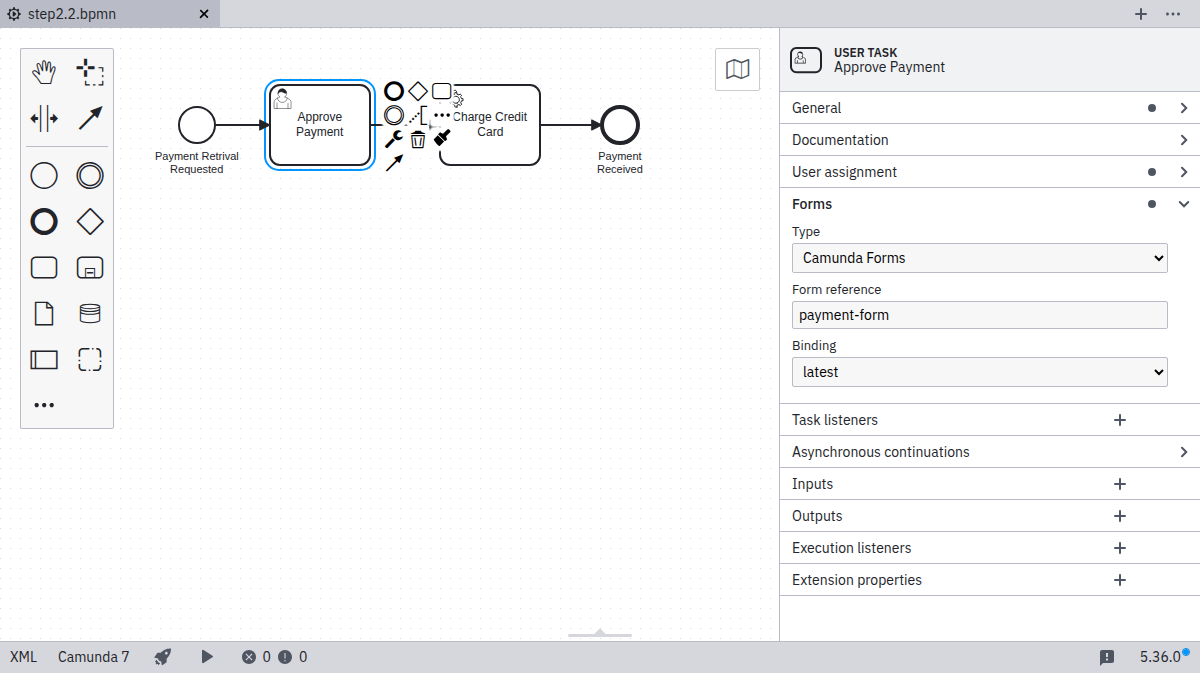The width and height of the screenshot is (1200, 673).
Task: Click the wrench icon to change element type
Action: tap(393, 140)
